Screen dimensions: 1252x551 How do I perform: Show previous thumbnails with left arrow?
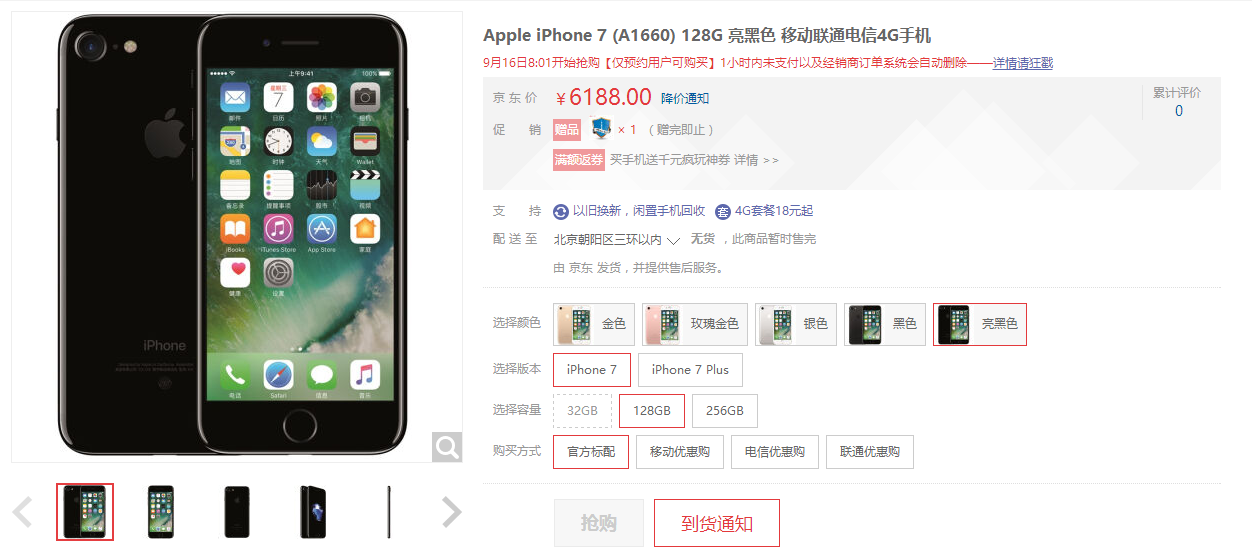22,512
